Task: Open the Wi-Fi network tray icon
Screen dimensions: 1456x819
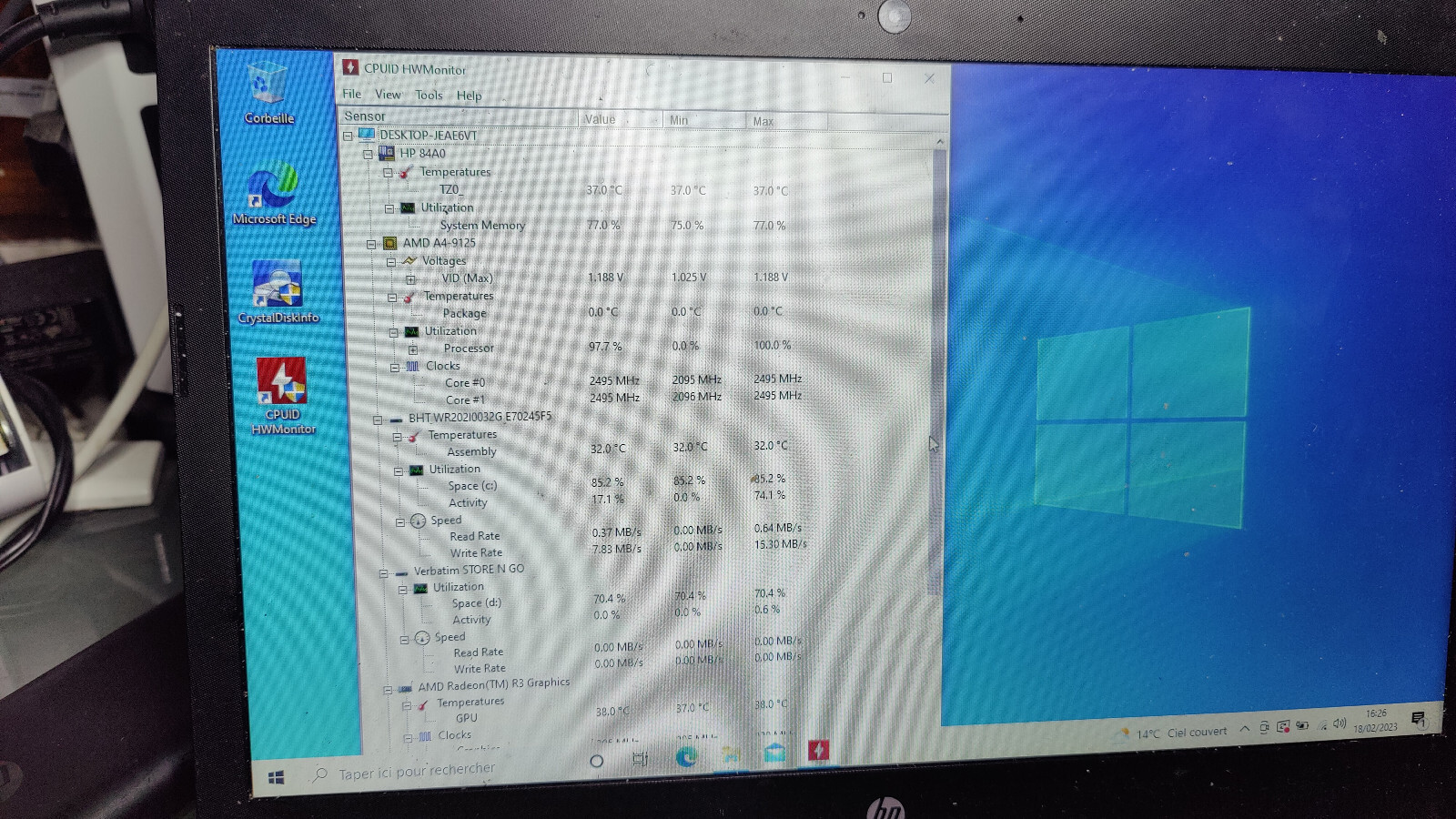Action: [1322, 725]
